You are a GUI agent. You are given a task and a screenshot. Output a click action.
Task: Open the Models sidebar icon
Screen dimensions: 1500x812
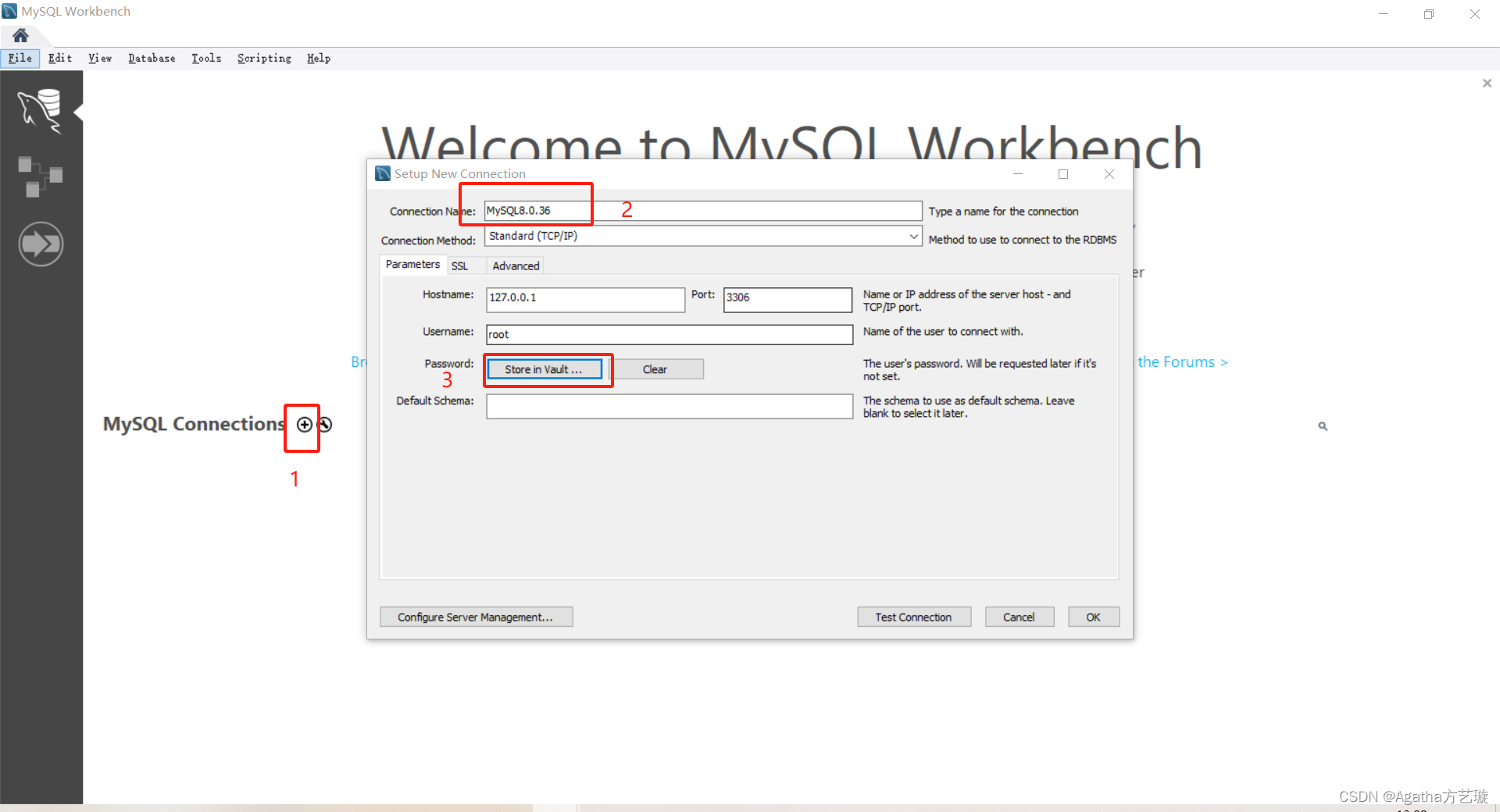(40, 176)
